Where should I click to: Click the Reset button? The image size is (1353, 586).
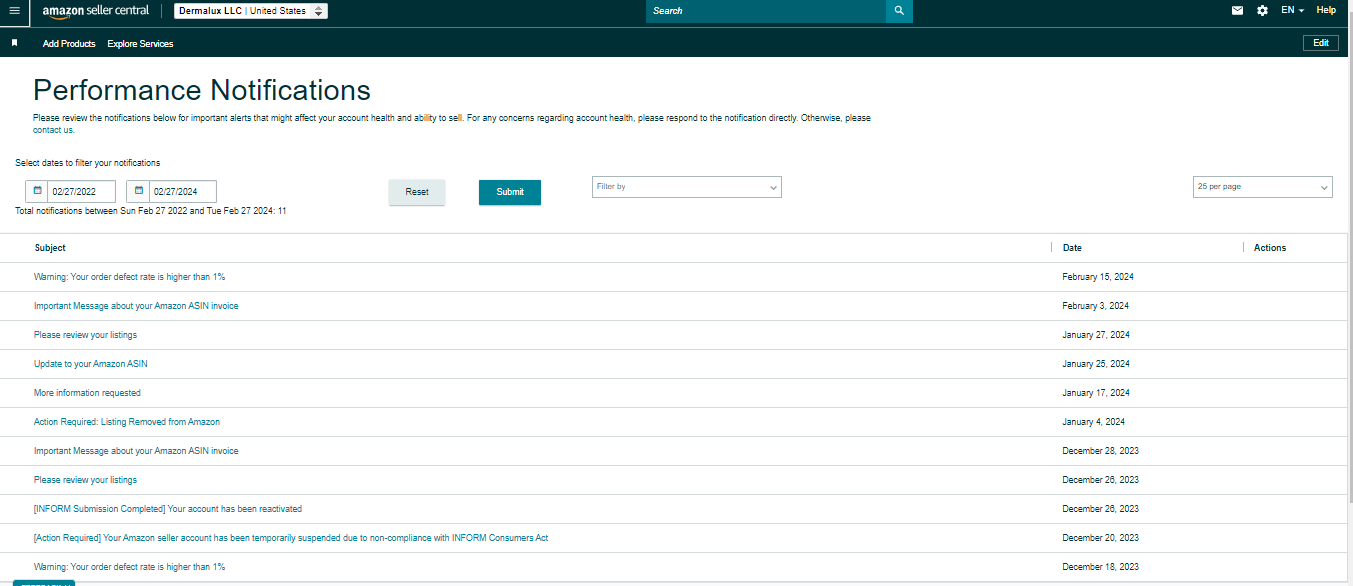pos(417,192)
